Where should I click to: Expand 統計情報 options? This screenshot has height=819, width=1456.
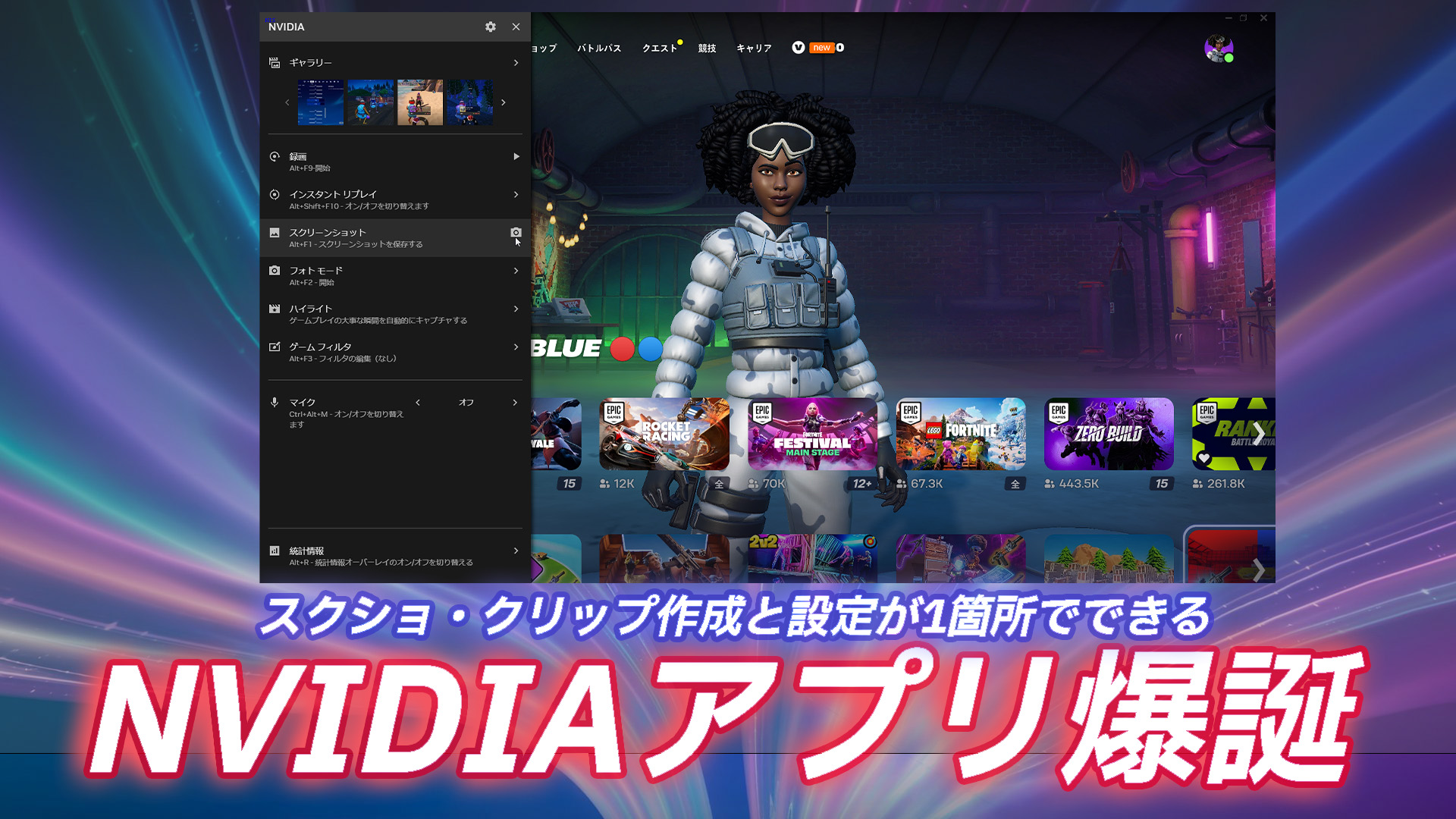516,551
